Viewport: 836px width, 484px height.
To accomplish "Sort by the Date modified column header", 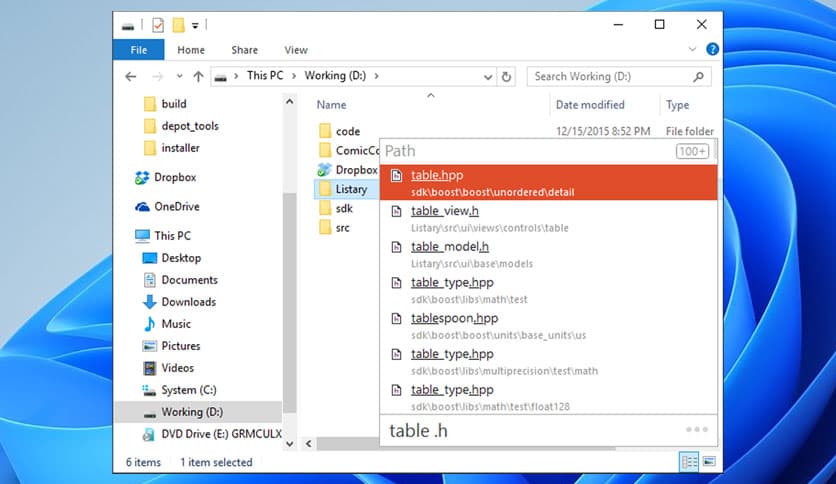I will 590,105.
